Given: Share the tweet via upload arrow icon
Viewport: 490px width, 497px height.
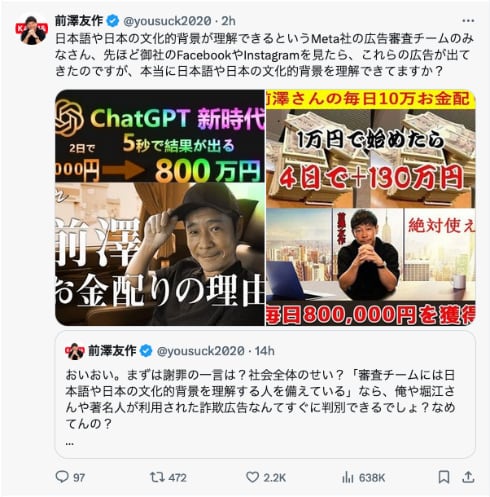Looking at the screenshot, I should (x=468, y=477).
